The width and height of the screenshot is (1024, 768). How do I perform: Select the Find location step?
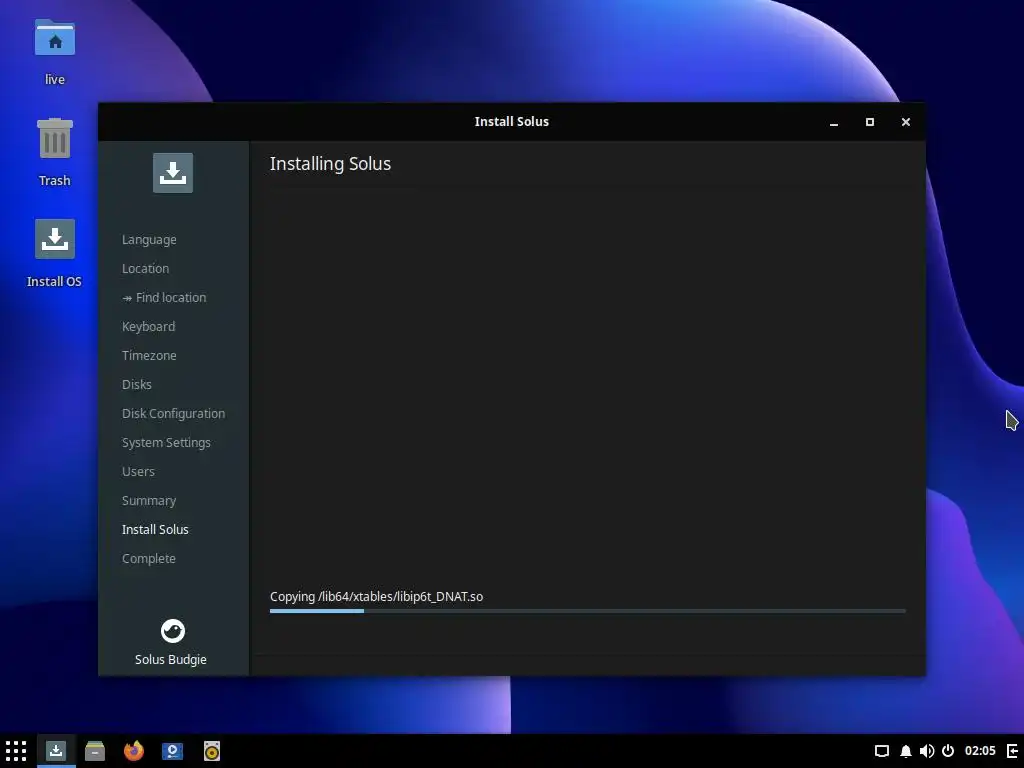tap(164, 297)
